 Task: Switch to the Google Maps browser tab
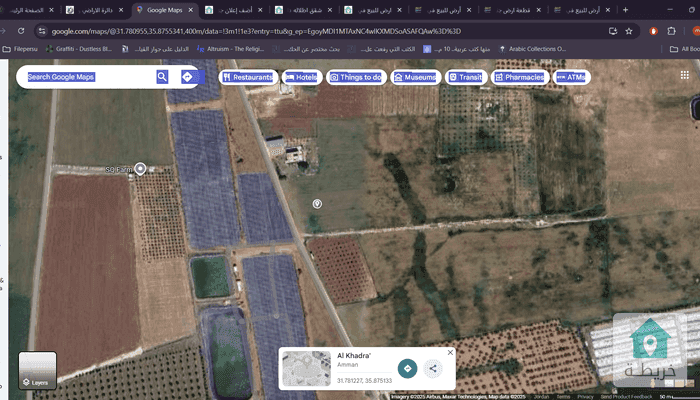pyautogui.click(x=163, y=10)
